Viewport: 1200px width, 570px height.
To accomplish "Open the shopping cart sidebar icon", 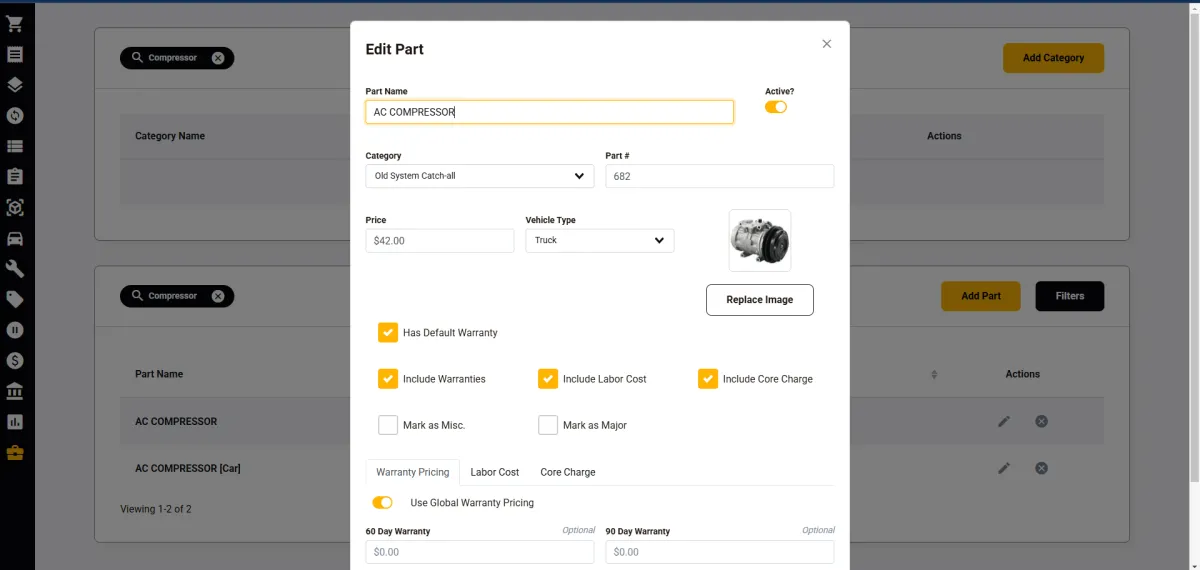I will tap(15, 23).
